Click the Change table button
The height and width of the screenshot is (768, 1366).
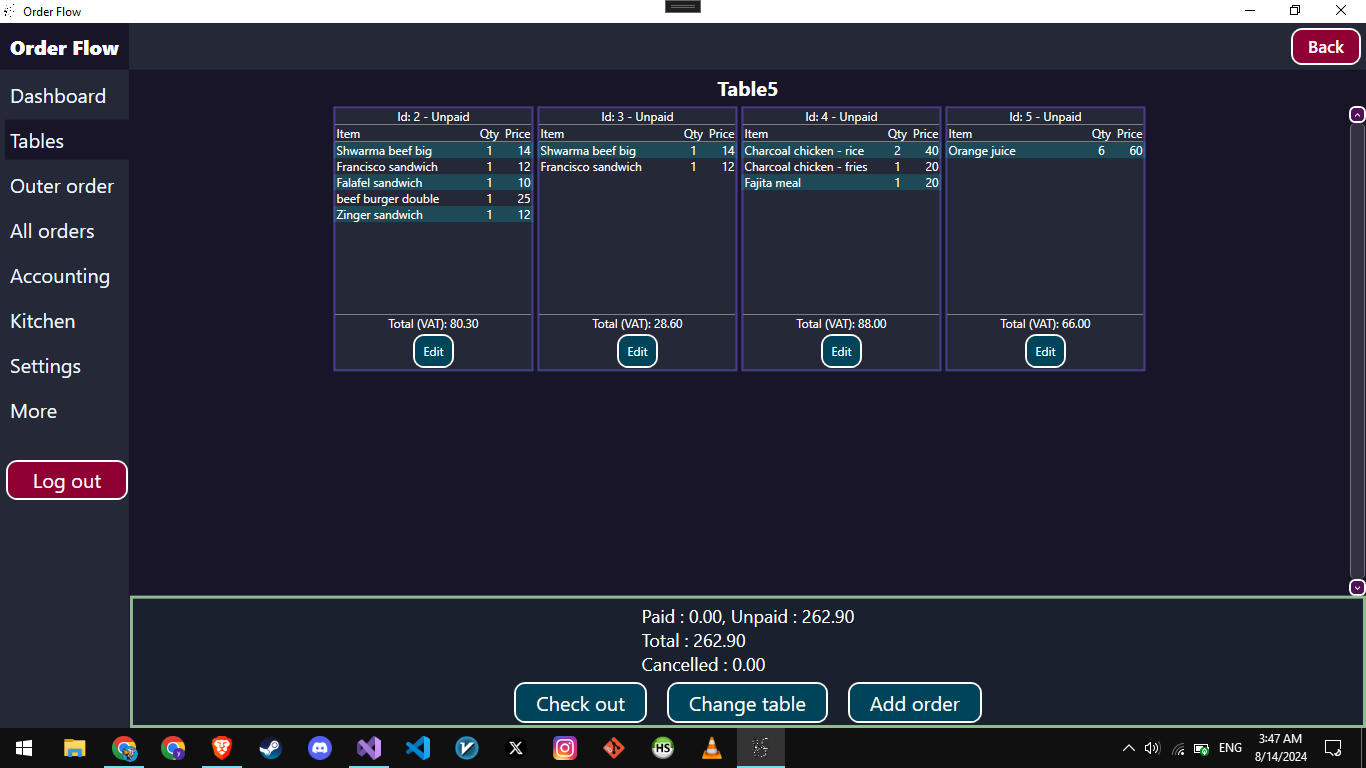tap(747, 703)
